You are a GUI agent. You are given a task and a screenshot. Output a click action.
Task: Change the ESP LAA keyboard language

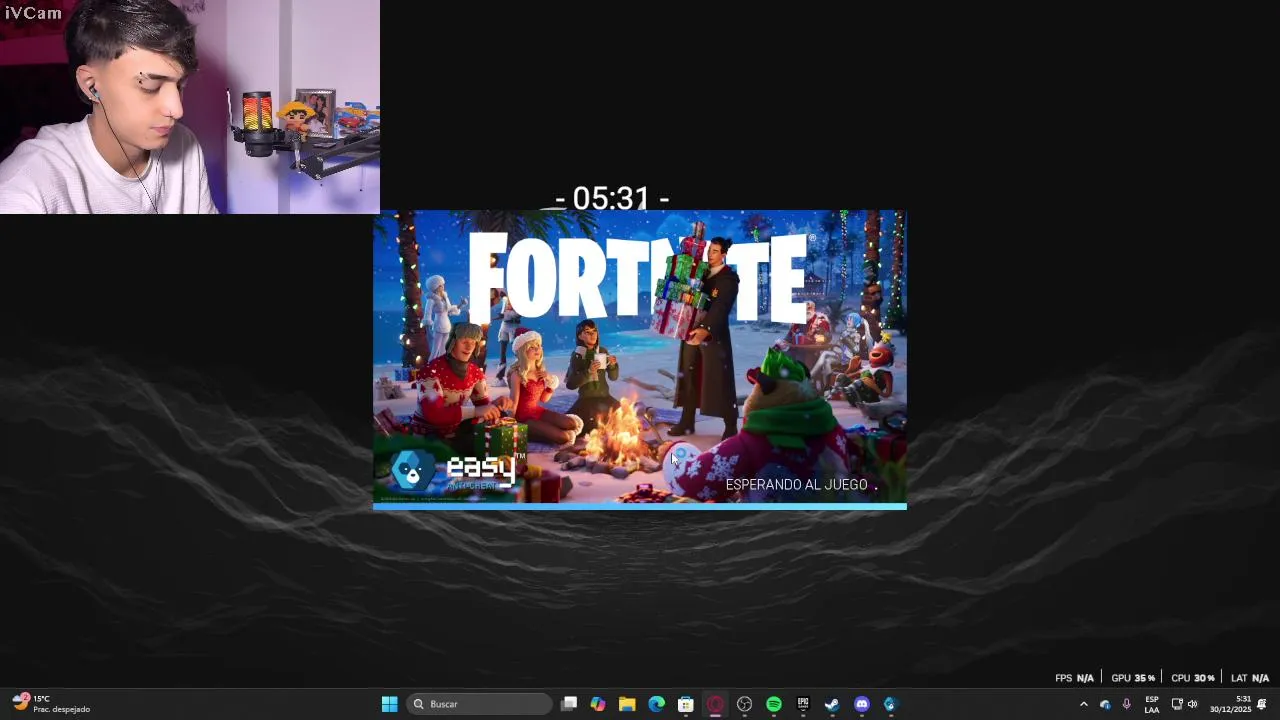point(1152,704)
